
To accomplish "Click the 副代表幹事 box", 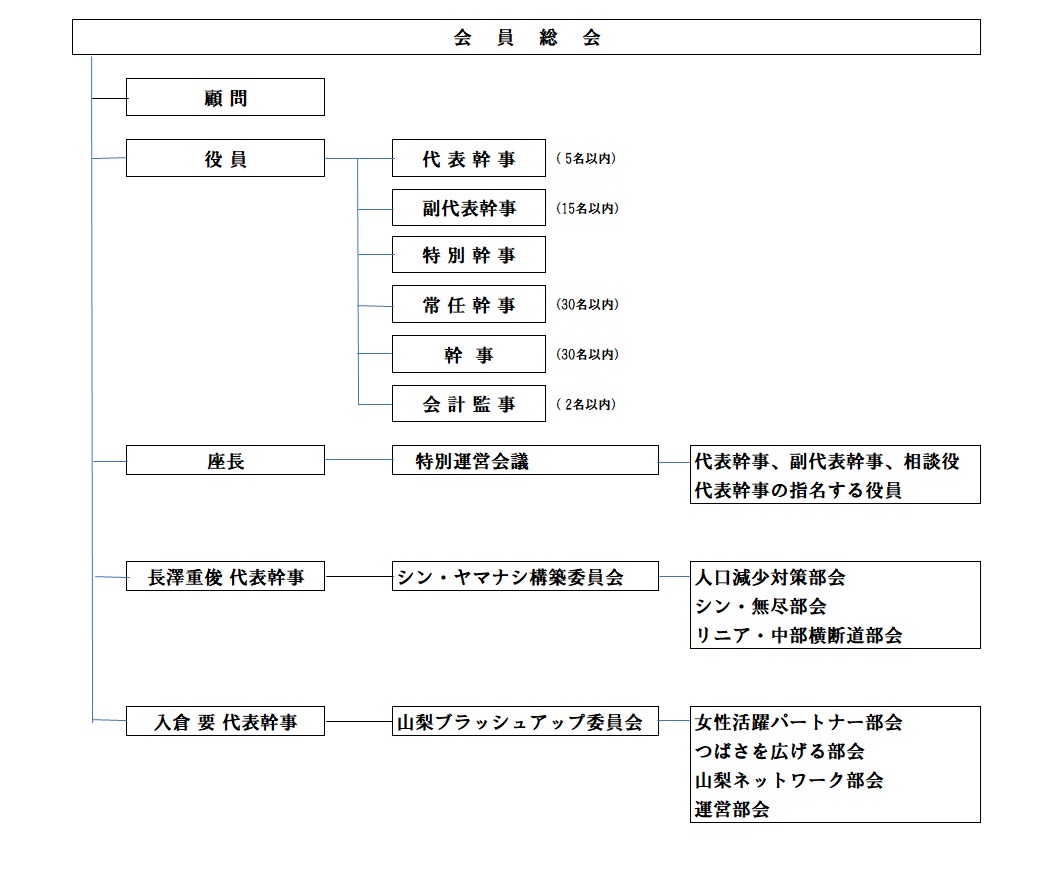I will tap(469, 208).
